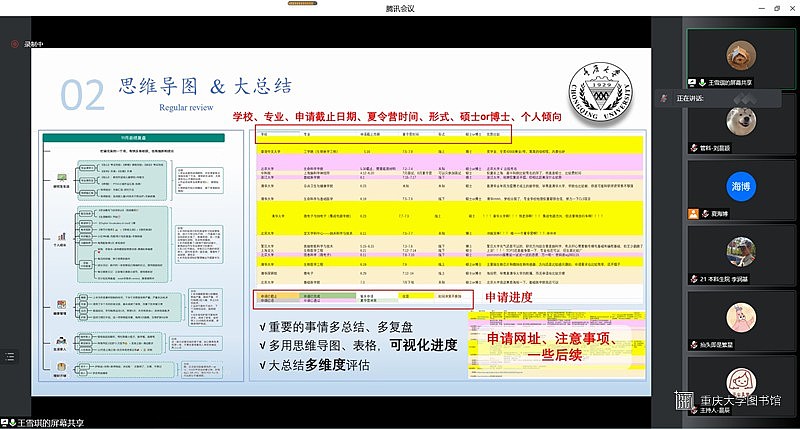Click muted mic icon for 抬头面是繁星

tap(692, 344)
